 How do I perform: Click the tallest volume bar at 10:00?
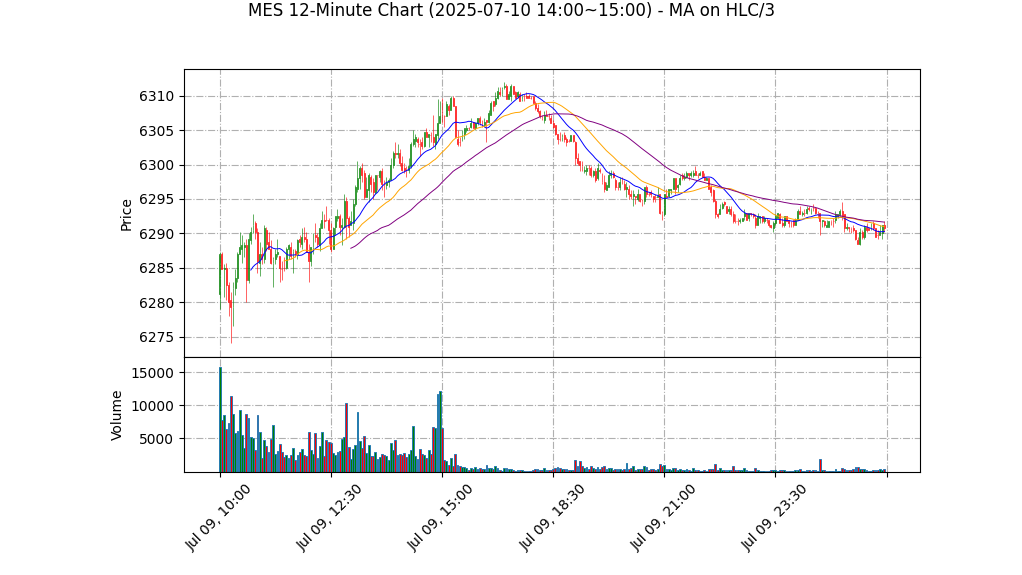click(220, 420)
